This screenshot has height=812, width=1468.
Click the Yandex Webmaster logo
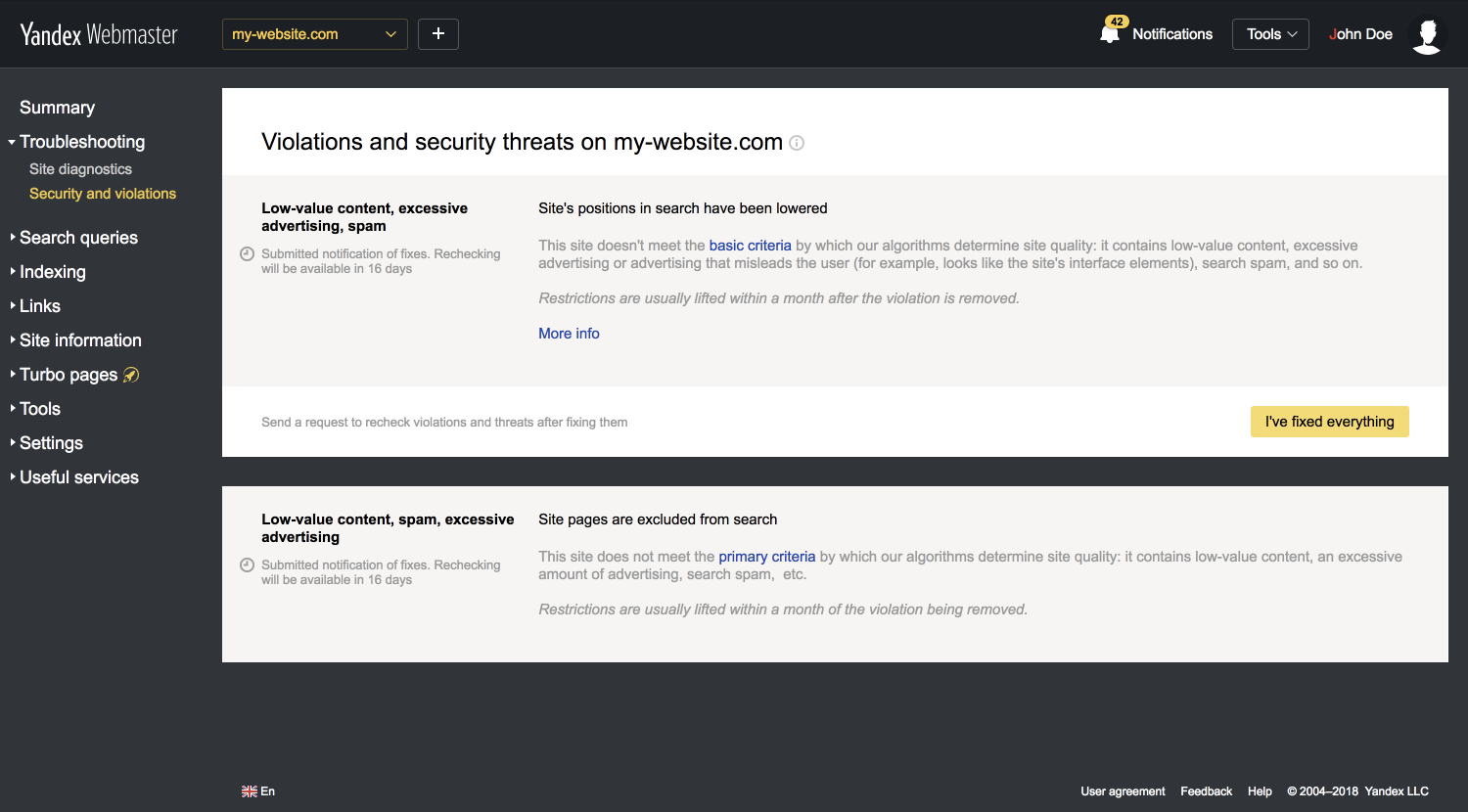pyautogui.click(x=99, y=34)
